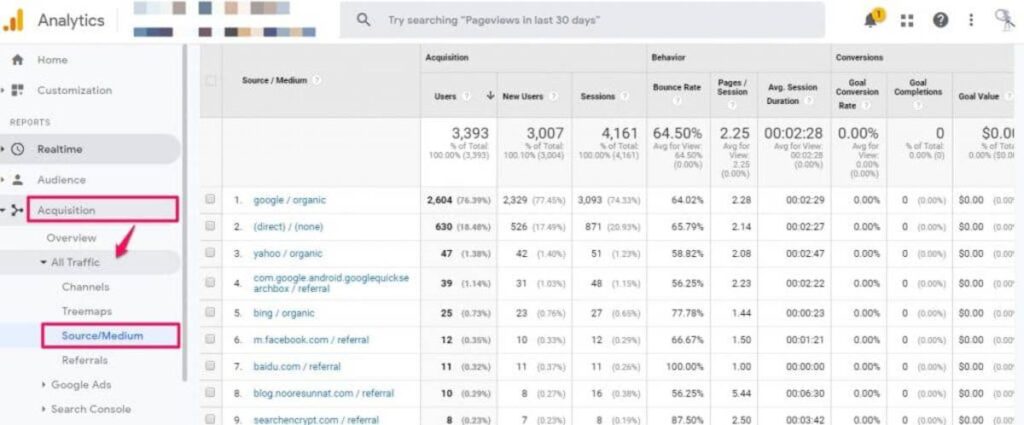This screenshot has height=425, width=1024.
Task: Check the box for google / organic row
Action: [x=210, y=200]
